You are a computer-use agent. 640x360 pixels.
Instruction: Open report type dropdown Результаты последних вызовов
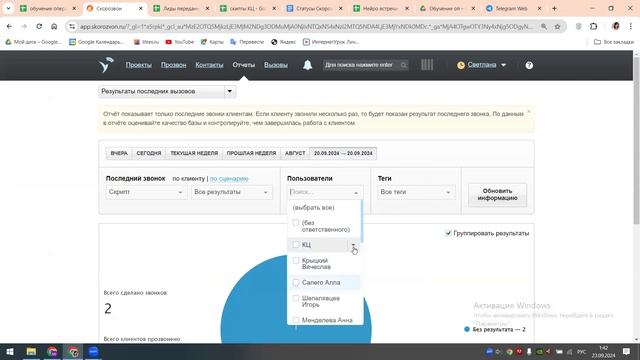tap(167, 91)
